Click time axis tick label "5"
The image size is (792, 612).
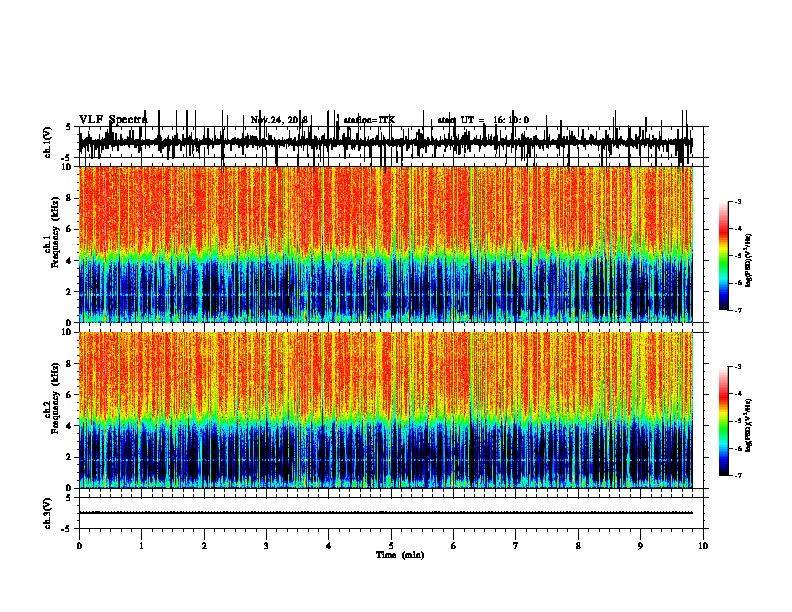point(391,546)
